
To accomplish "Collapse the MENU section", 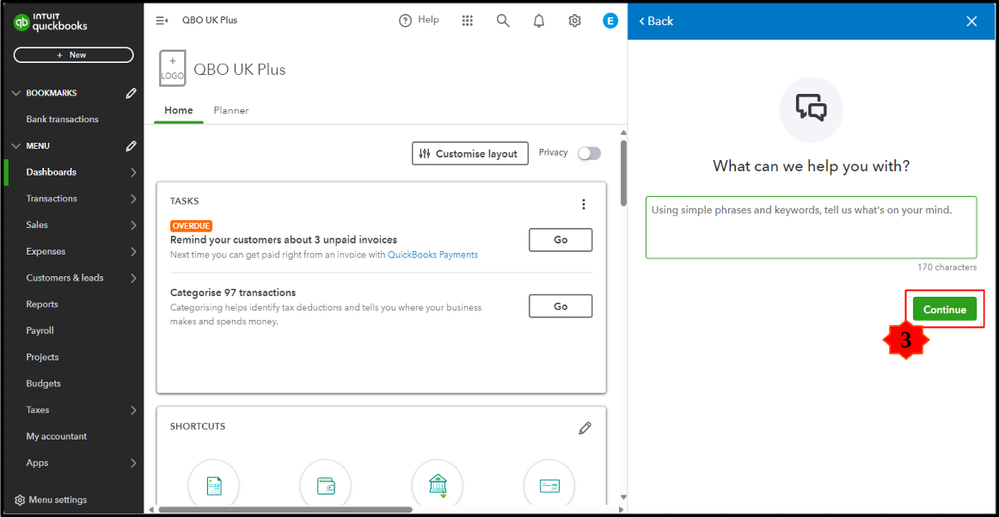I will coord(17,146).
